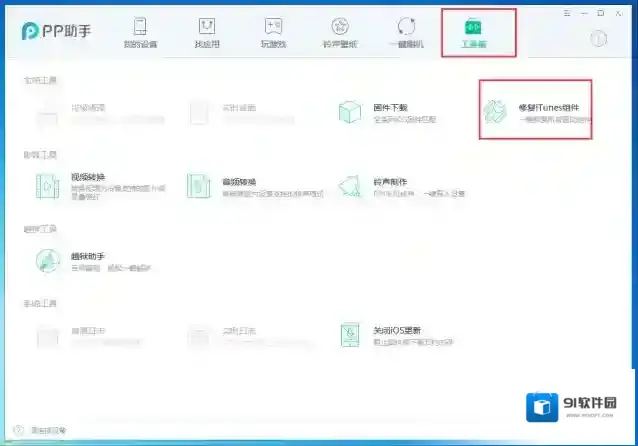Open the dropdown menu arrow in title bar

point(569,13)
